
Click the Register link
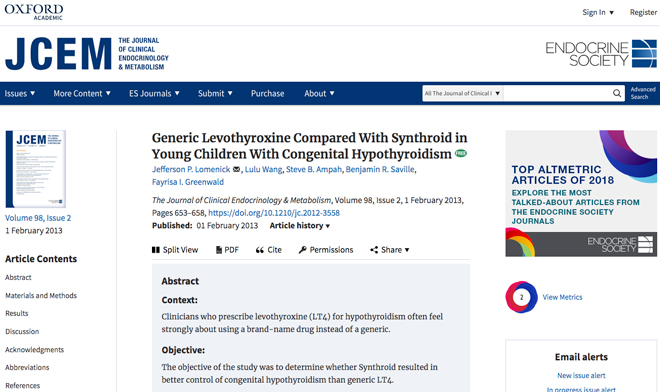(x=643, y=12)
